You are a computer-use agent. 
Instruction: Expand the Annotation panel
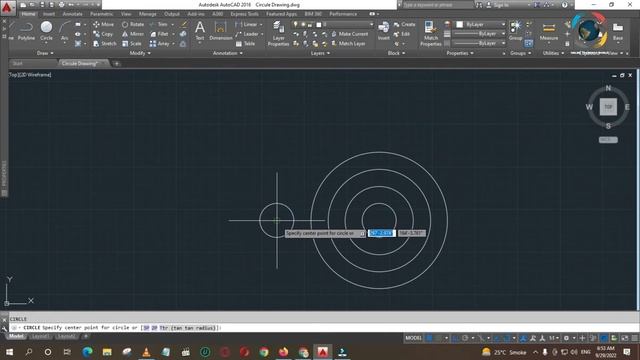pos(228,53)
